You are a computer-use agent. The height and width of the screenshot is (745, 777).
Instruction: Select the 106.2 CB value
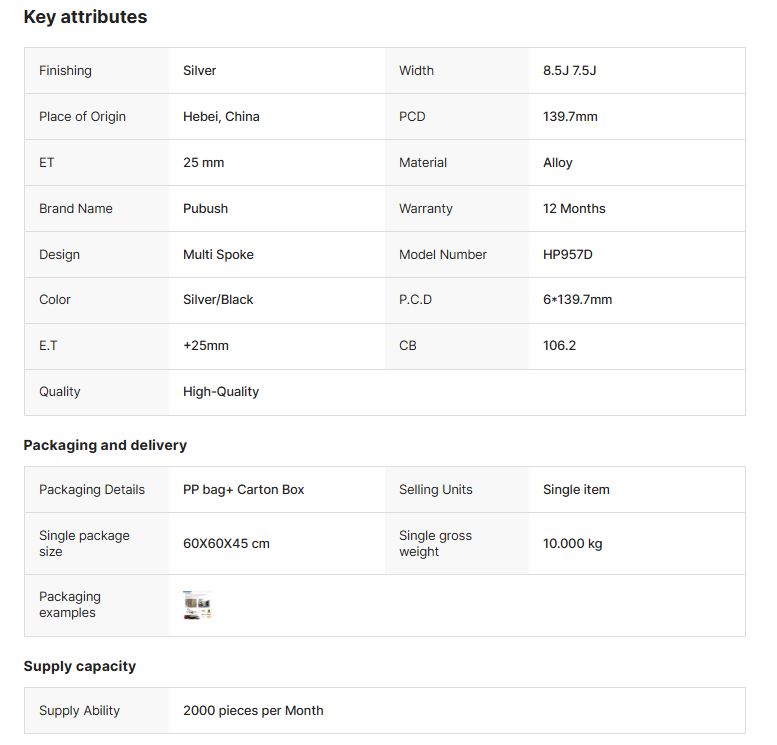pos(559,346)
